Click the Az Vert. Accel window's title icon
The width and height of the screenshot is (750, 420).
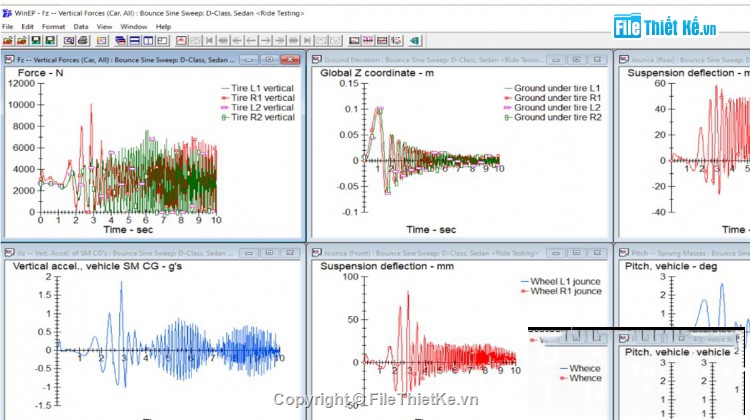click(10, 253)
